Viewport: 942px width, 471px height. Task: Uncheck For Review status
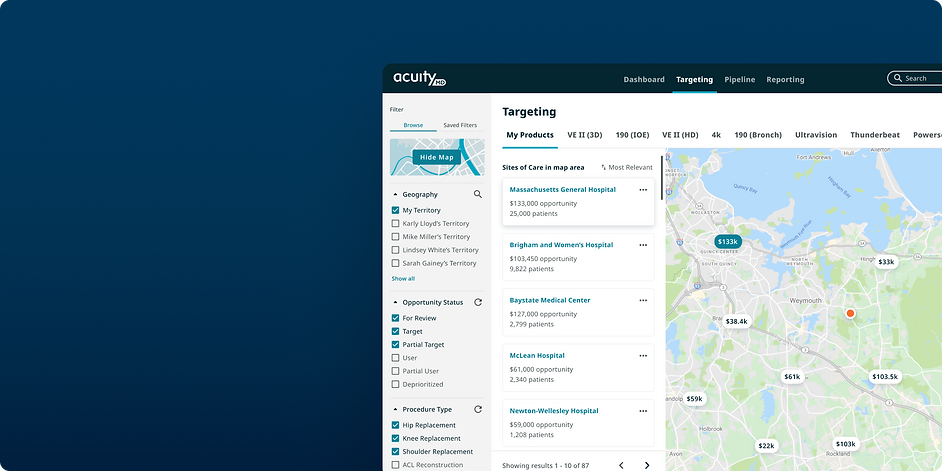[395, 318]
